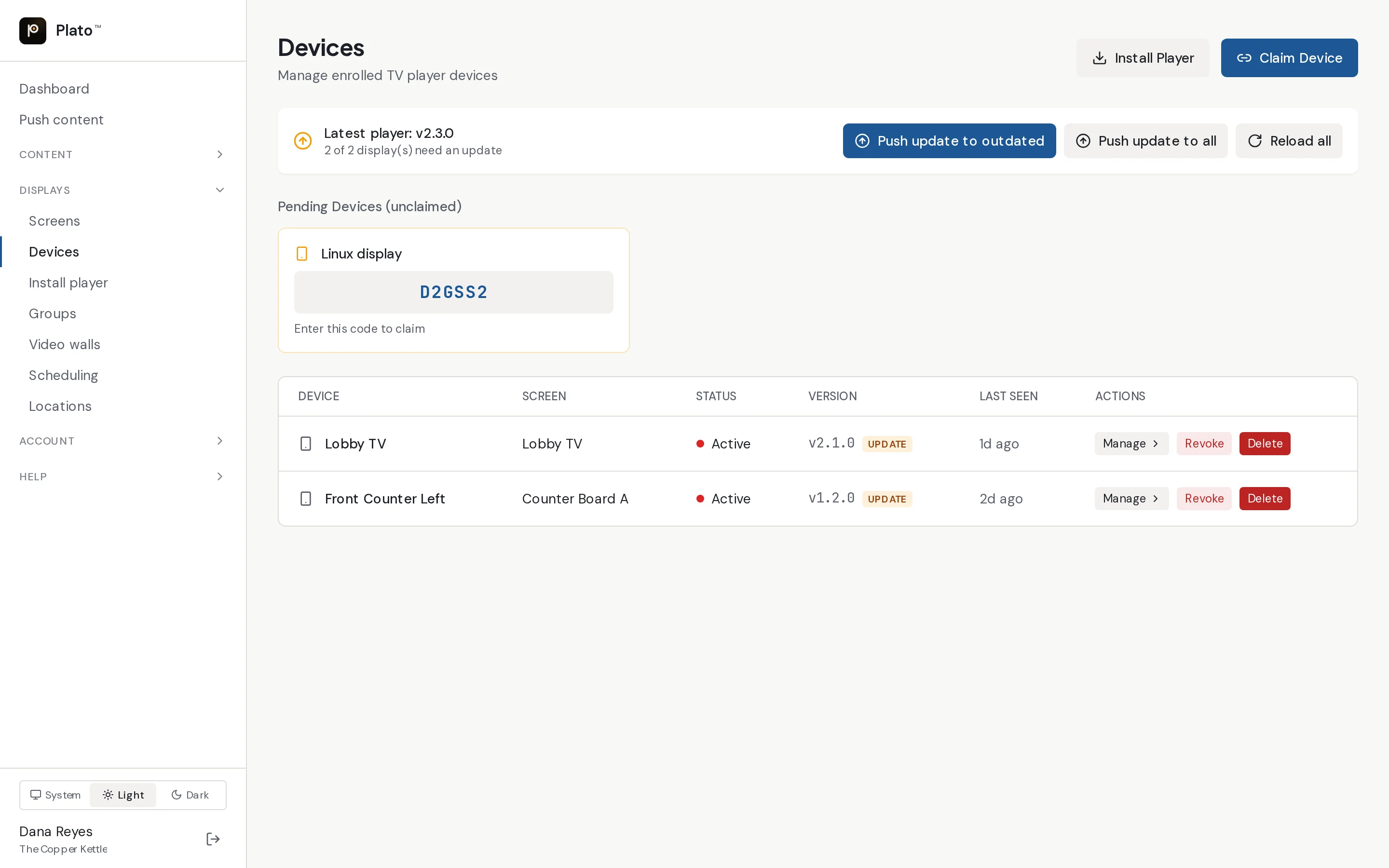The width and height of the screenshot is (1389, 868).
Task: Click the UPDATE badge next to v1.2.0
Action: point(887,500)
